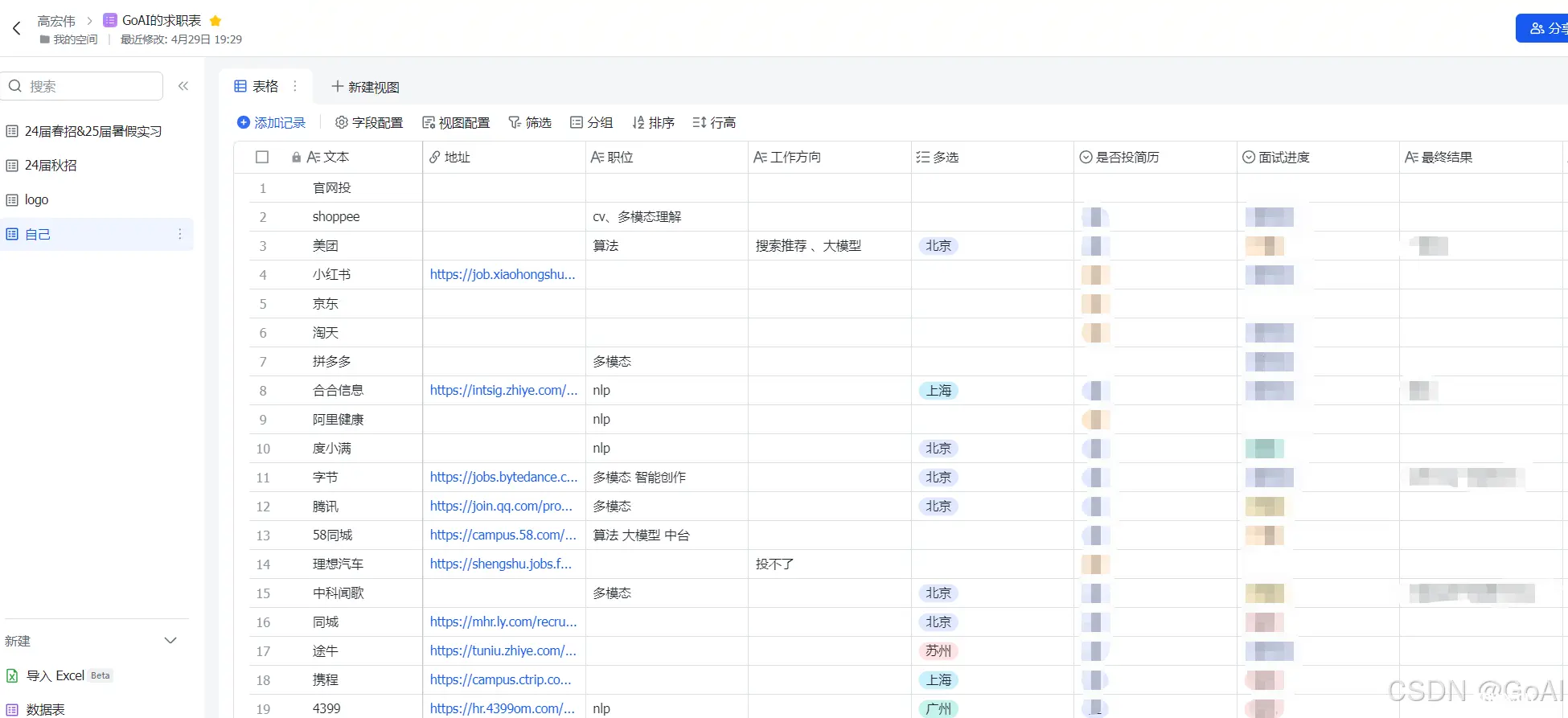1568x718 pixels.
Task: Select the 苏州 tag in the 途牛 row
Action: click(938, 651)
